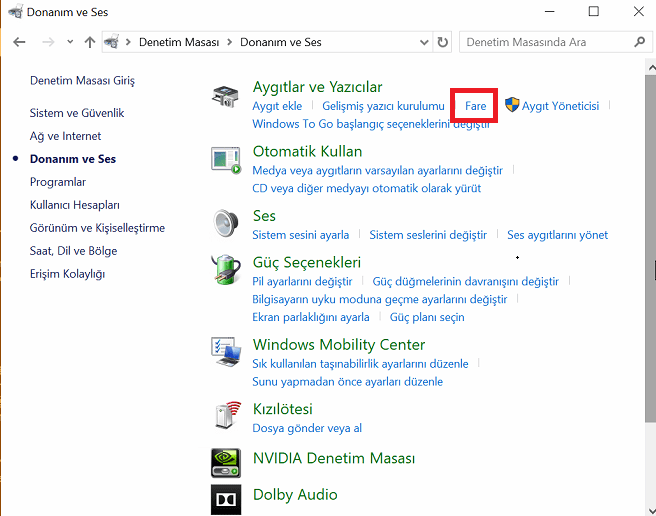Click Ses aygıtlarını yönet link

557,235
